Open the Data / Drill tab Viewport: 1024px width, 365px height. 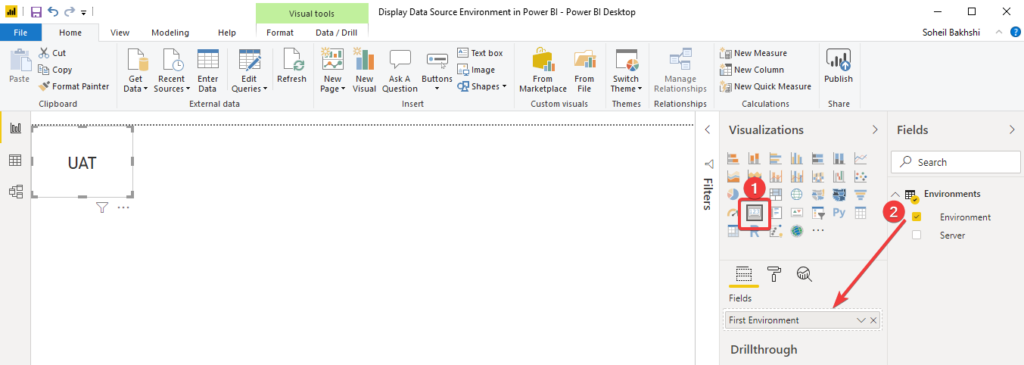coord(336,33)
